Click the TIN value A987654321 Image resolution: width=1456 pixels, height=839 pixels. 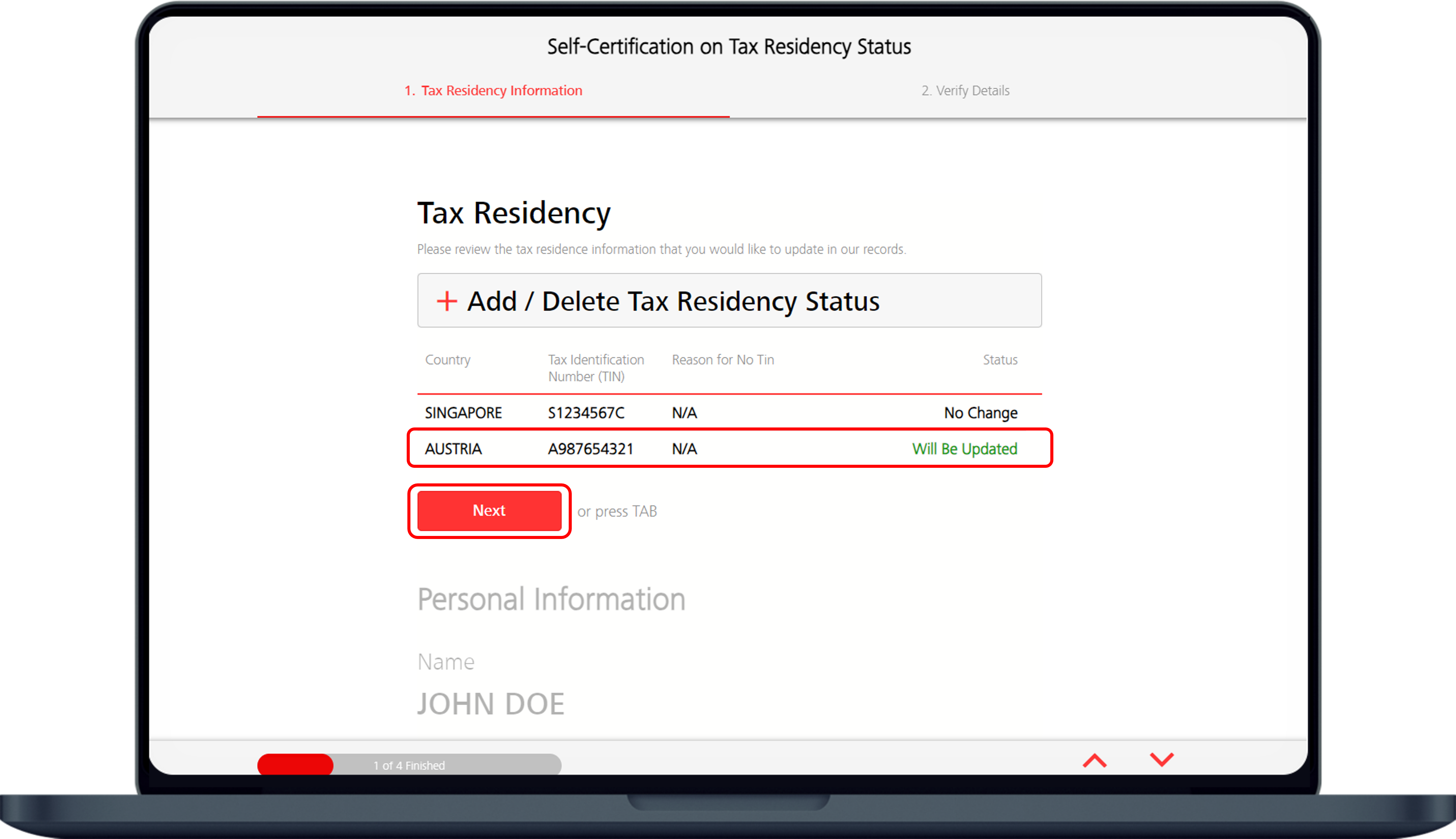pos(590,449)
